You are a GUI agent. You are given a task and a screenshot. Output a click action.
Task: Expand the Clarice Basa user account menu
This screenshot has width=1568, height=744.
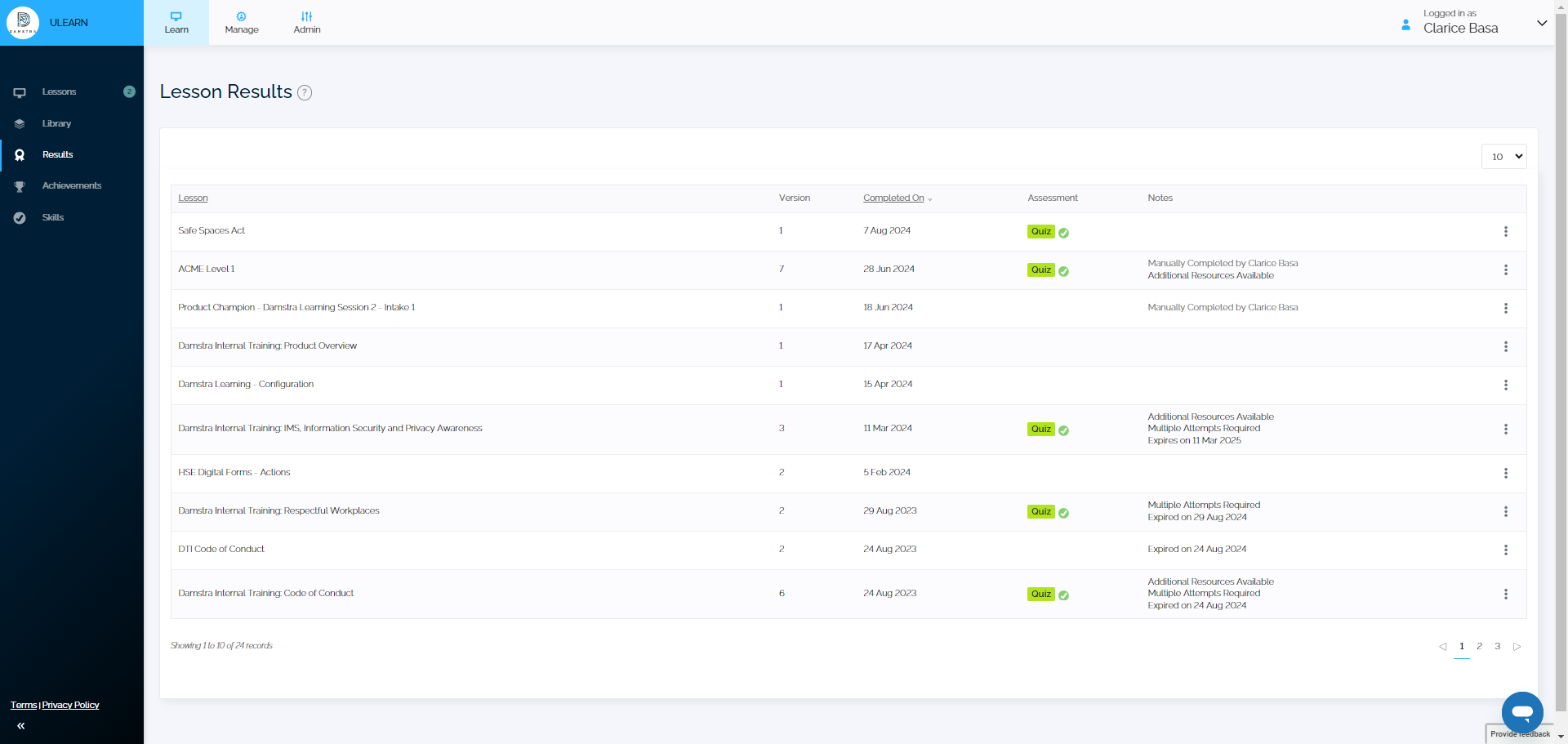pos(1541,23)
